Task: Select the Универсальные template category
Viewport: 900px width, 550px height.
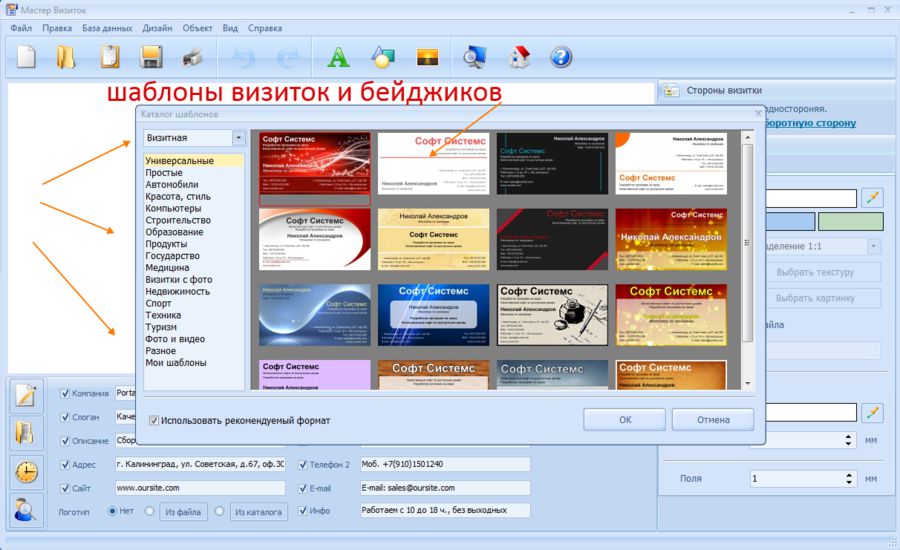Action: point(194,161)
